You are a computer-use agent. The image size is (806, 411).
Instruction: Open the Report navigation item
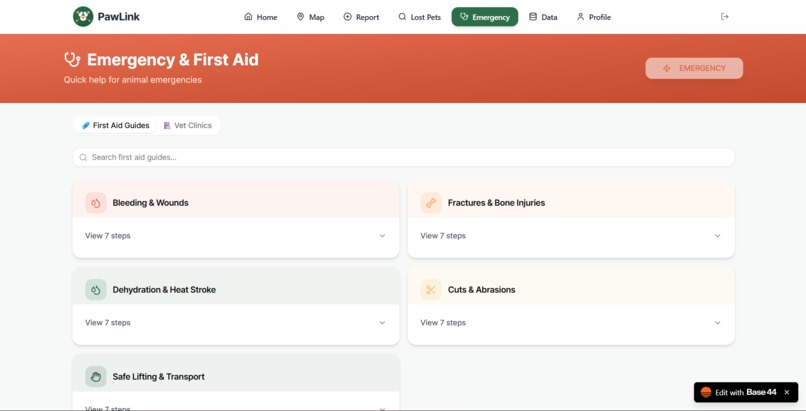click(361, 17)
